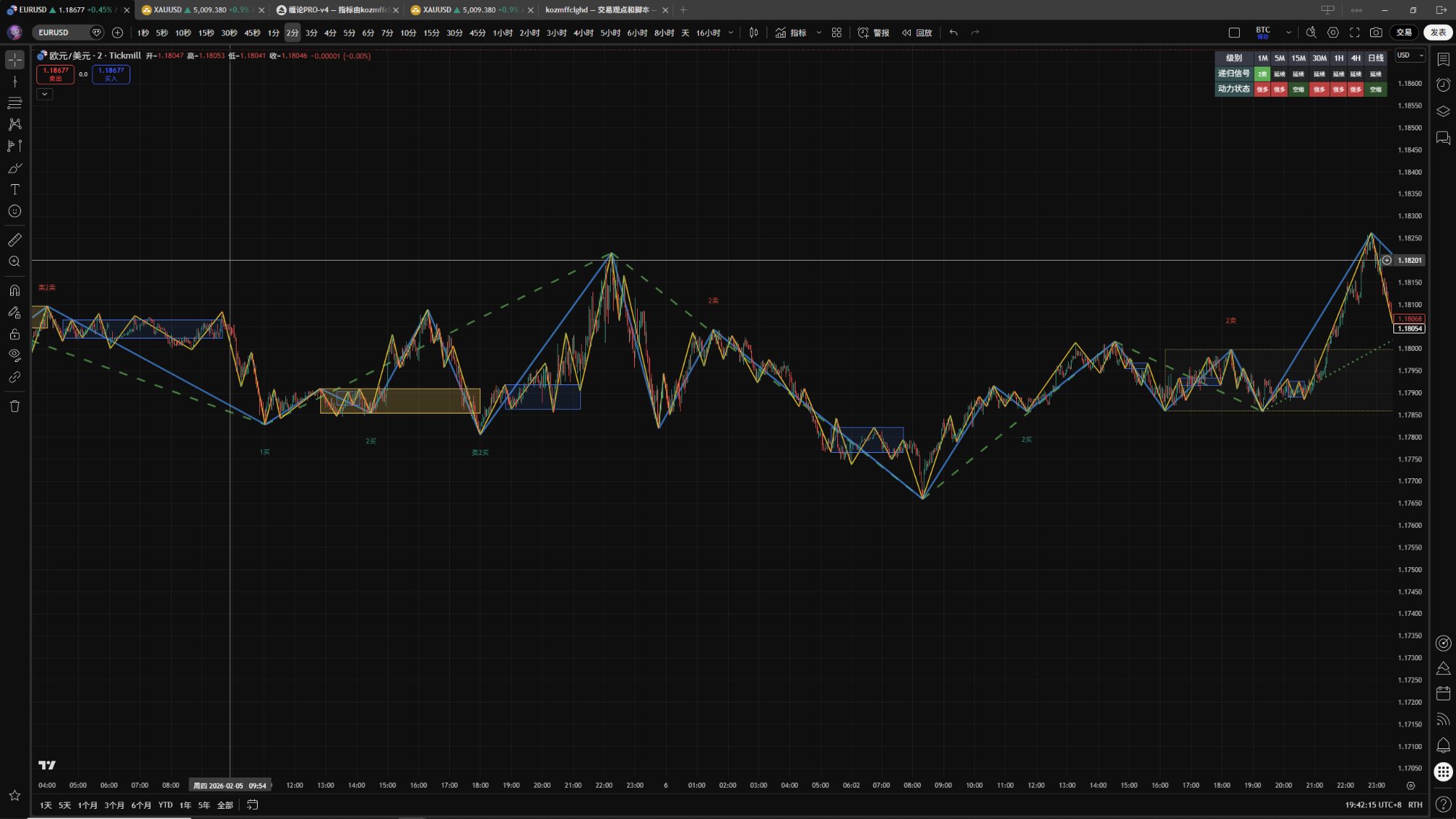
Task: Click the chart zoom-in tool
Action: click(15, 261)
